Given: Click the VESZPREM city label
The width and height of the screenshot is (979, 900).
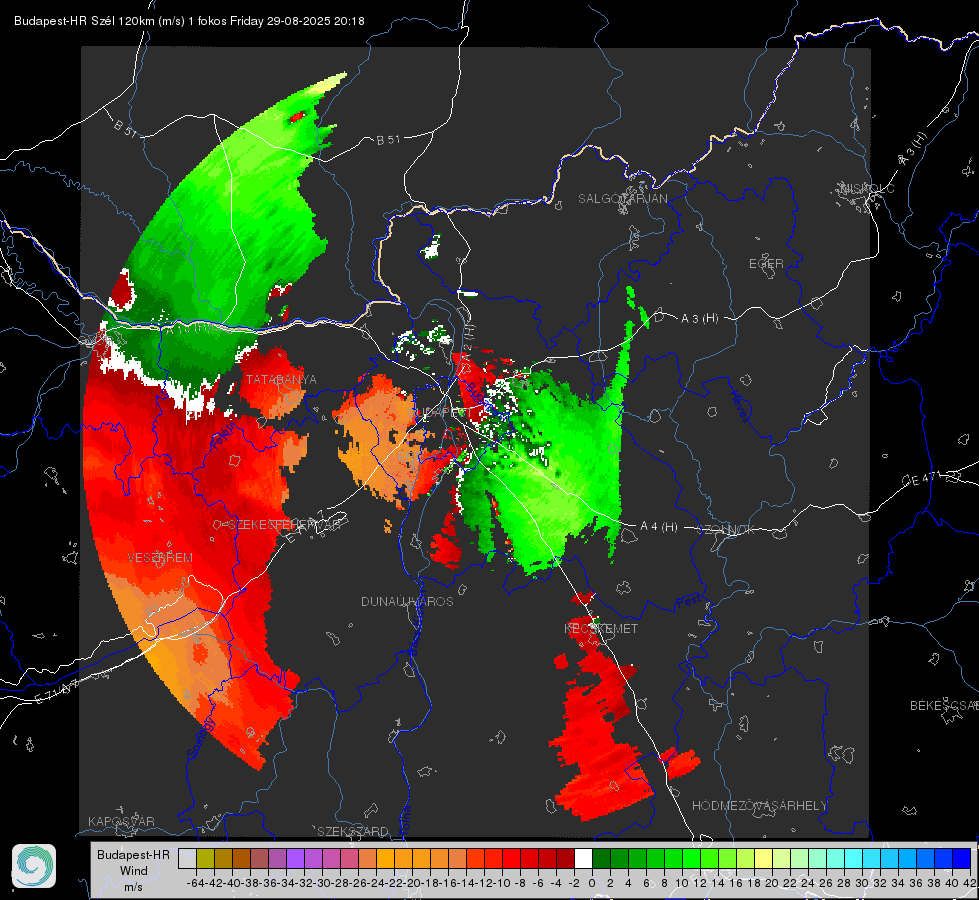Looking at the screenshot, I should tap(160, 558).
